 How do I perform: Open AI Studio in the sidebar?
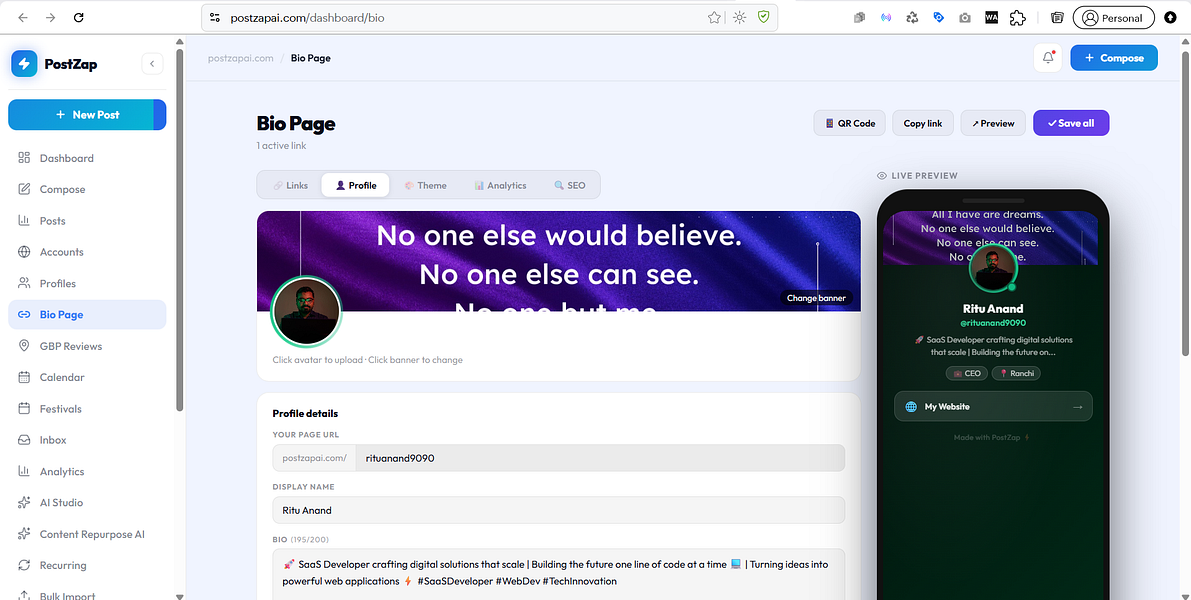(87, 503)
